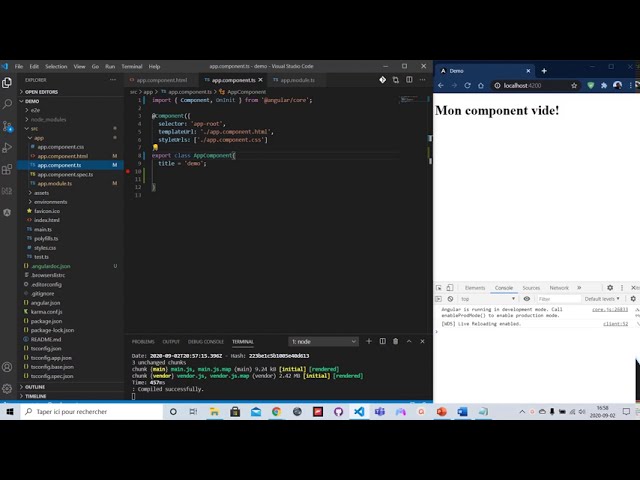Image resolution: width=640 pixels, height=480 pixels.
Task: Open Chrome extensions puzzle icon
Action: [x=604, y=85]
